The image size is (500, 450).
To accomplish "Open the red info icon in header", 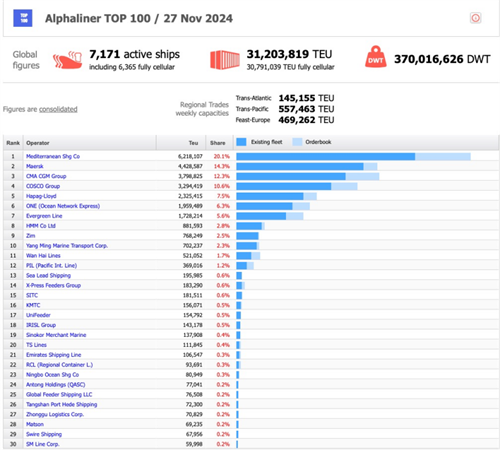I will point(475,18).
